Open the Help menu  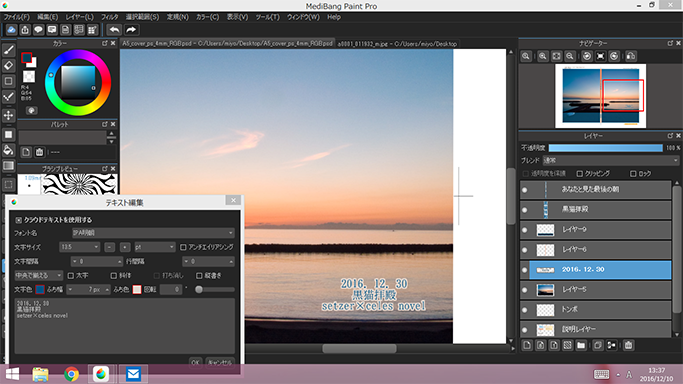334,17
